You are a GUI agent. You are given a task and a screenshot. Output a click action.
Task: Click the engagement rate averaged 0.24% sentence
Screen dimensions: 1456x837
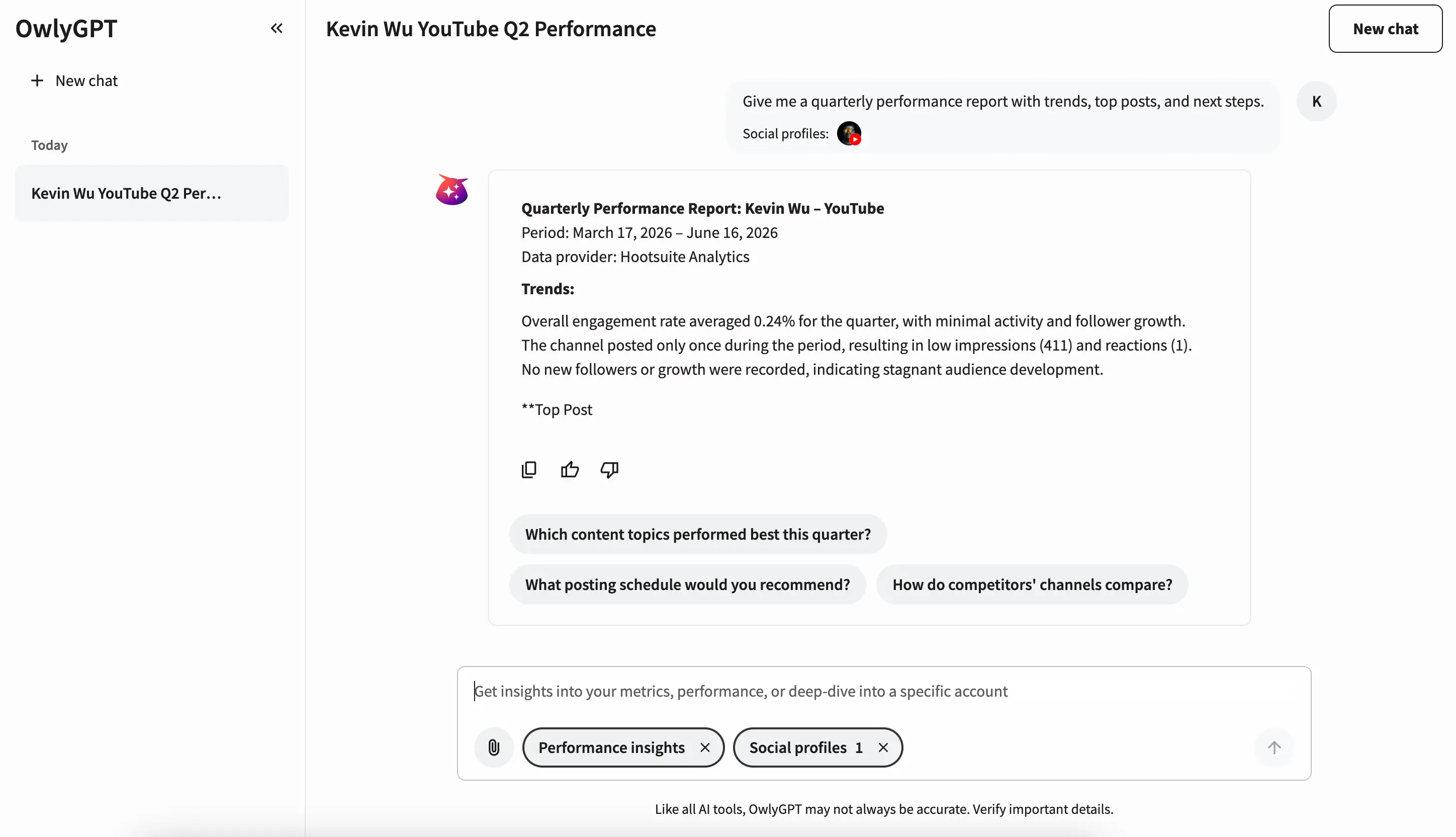(x=853, y=321)
